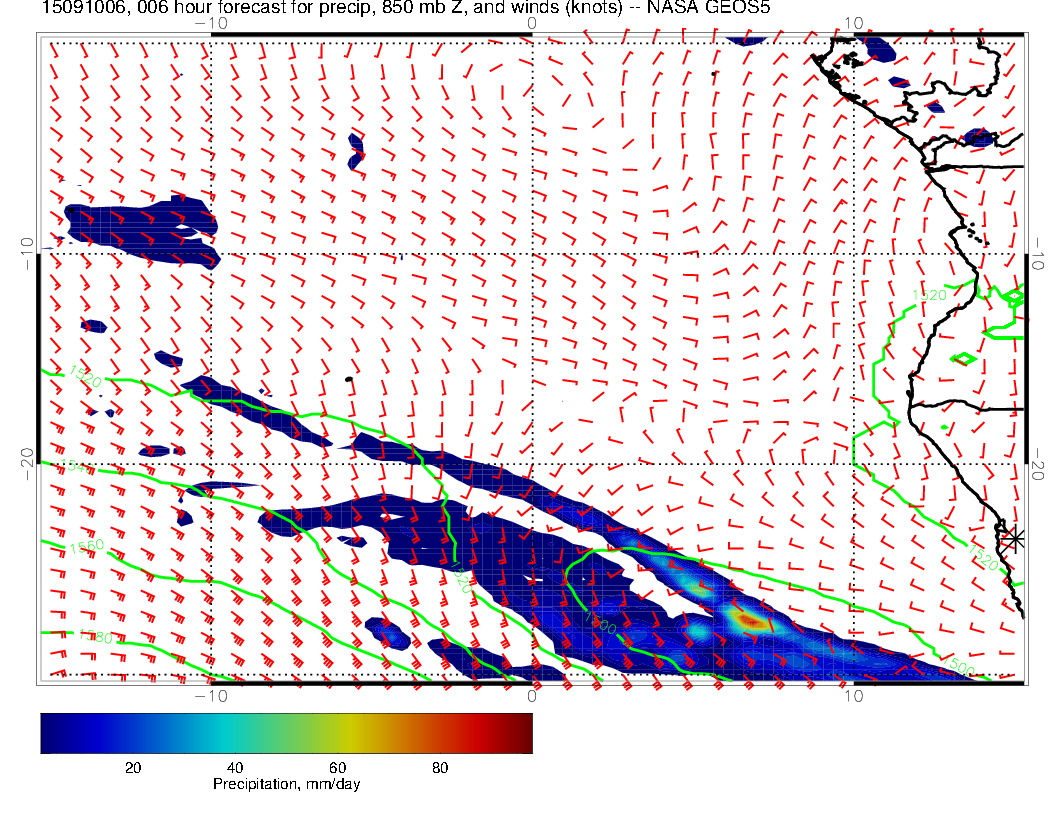
Task: Click the "-20" latitude label on the right axis
Action: [1037, 464]
